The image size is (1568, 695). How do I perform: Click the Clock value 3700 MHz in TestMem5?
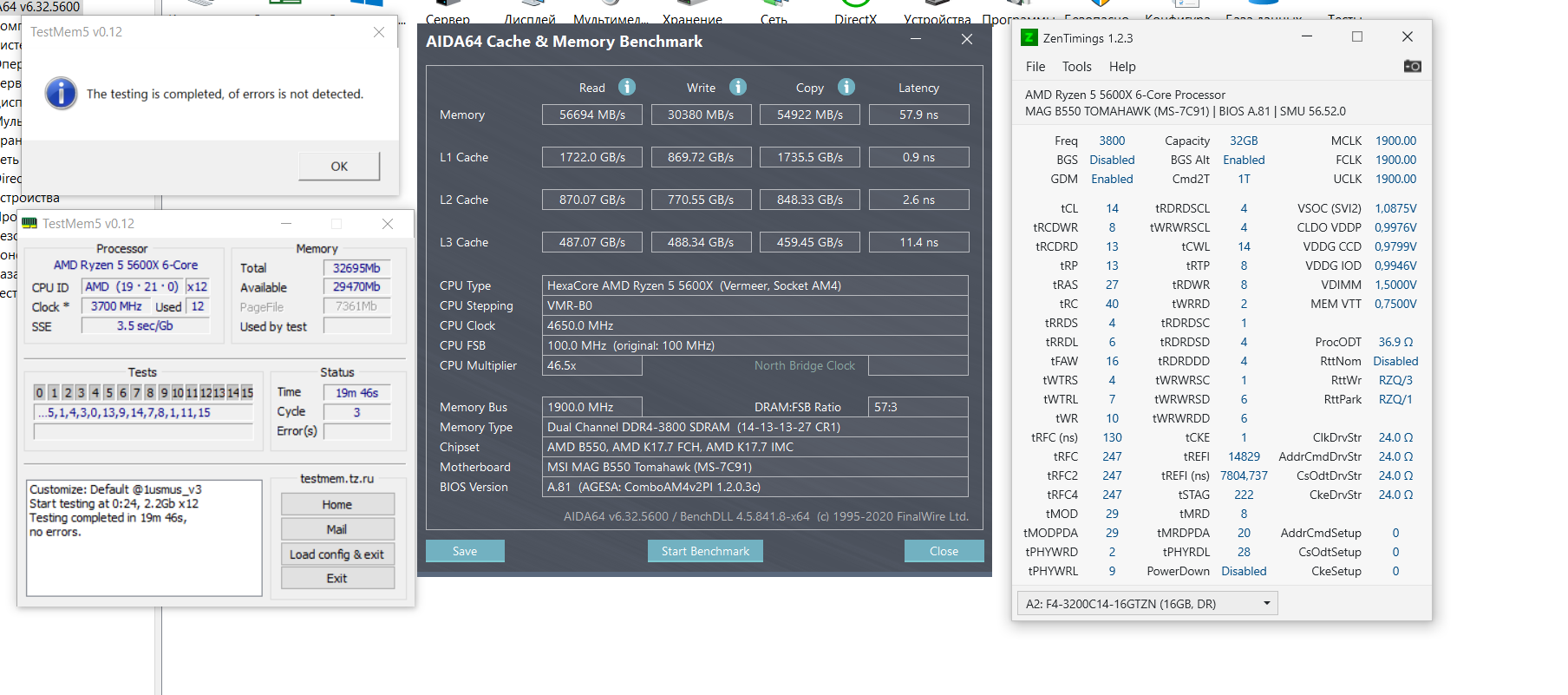(116, 306)
